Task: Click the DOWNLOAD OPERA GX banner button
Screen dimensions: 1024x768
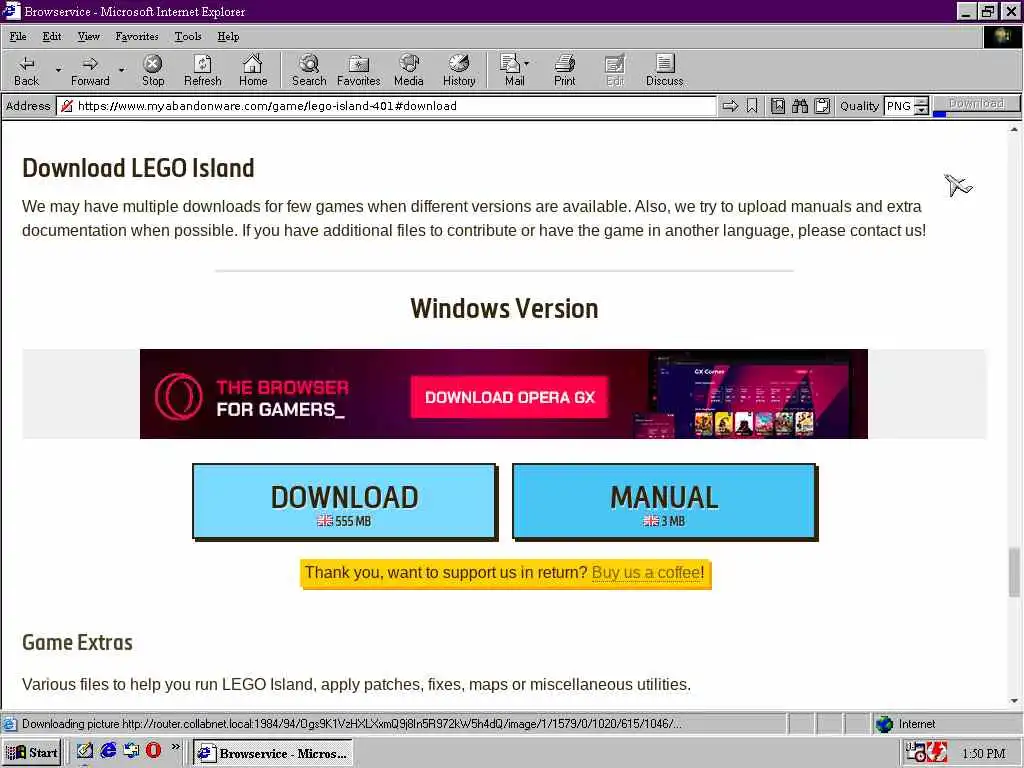Action: tap(509, 397)
